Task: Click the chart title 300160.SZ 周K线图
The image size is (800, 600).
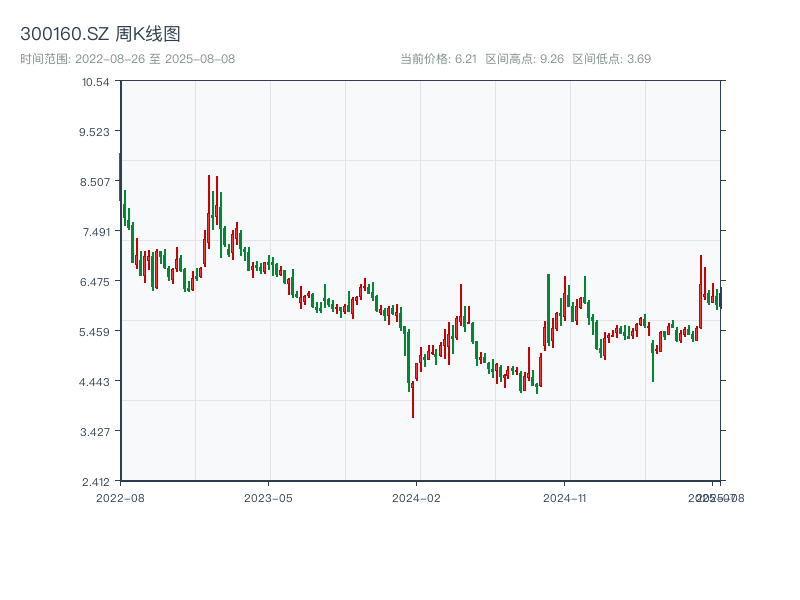Action: click(100, 35)
